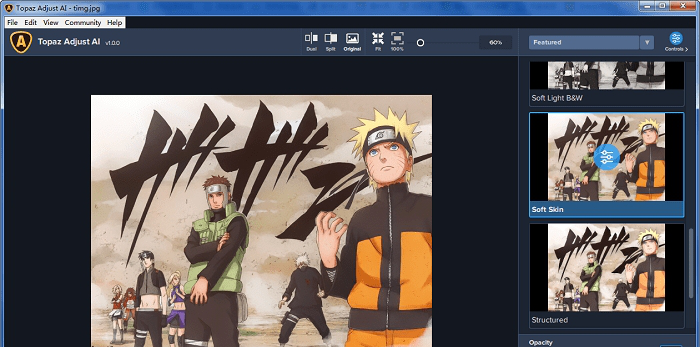
Task: Click the Topaz Adjust AI logo
Action: pyautogui.click(x=21, y=42)
